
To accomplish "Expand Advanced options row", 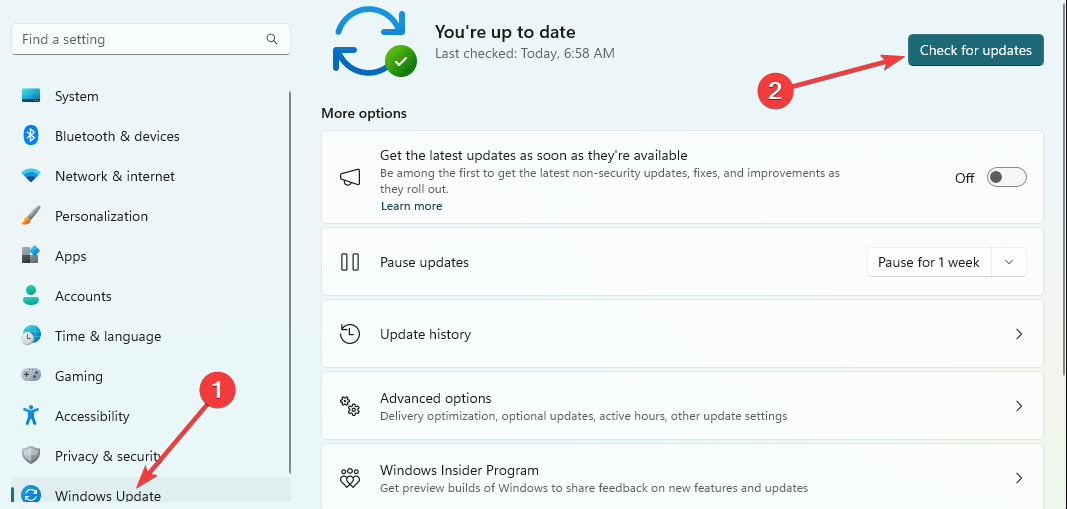I will 682,406.
